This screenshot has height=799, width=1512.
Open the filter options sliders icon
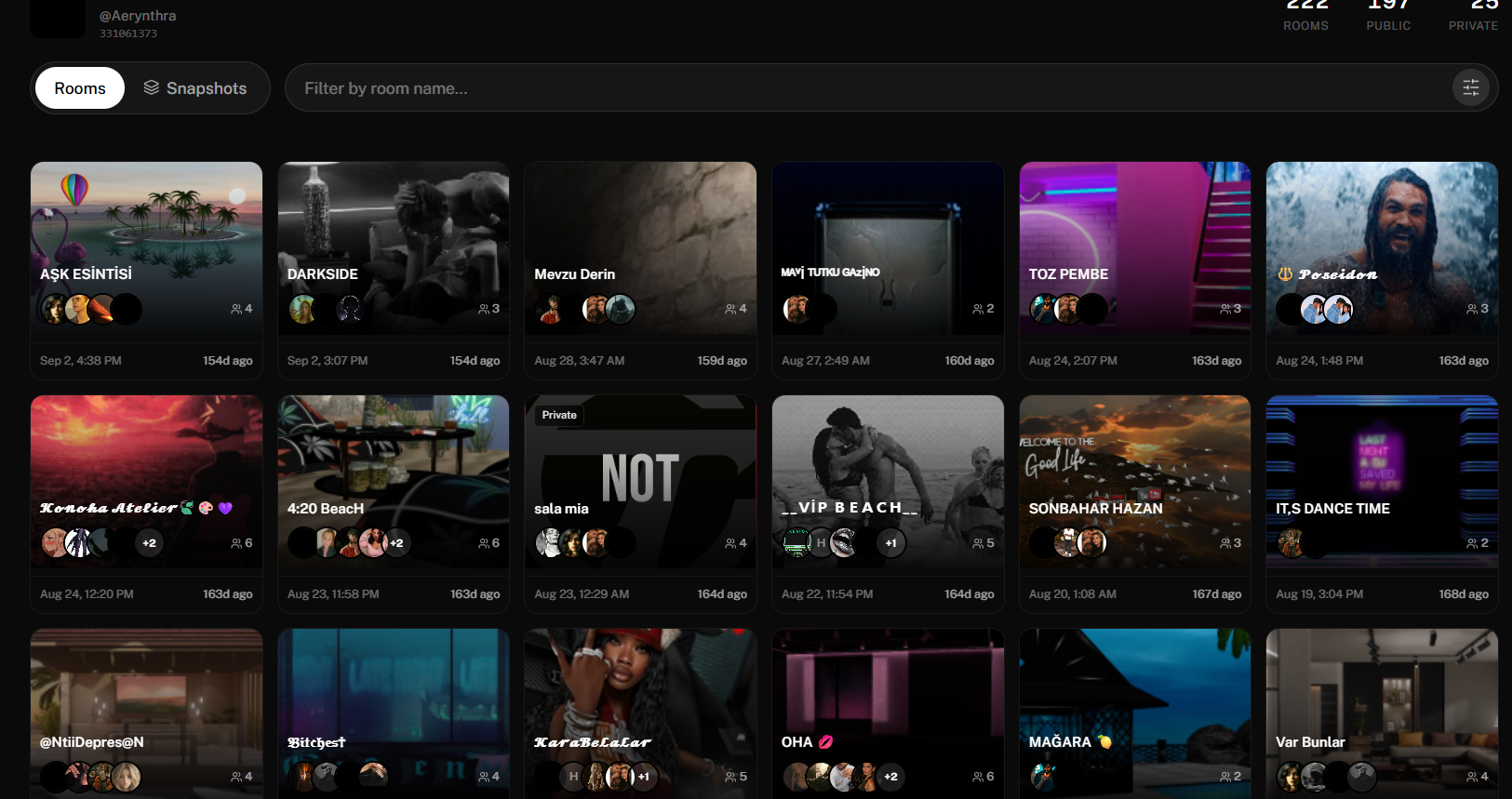pyautogui.click(x=1471, y=88)
